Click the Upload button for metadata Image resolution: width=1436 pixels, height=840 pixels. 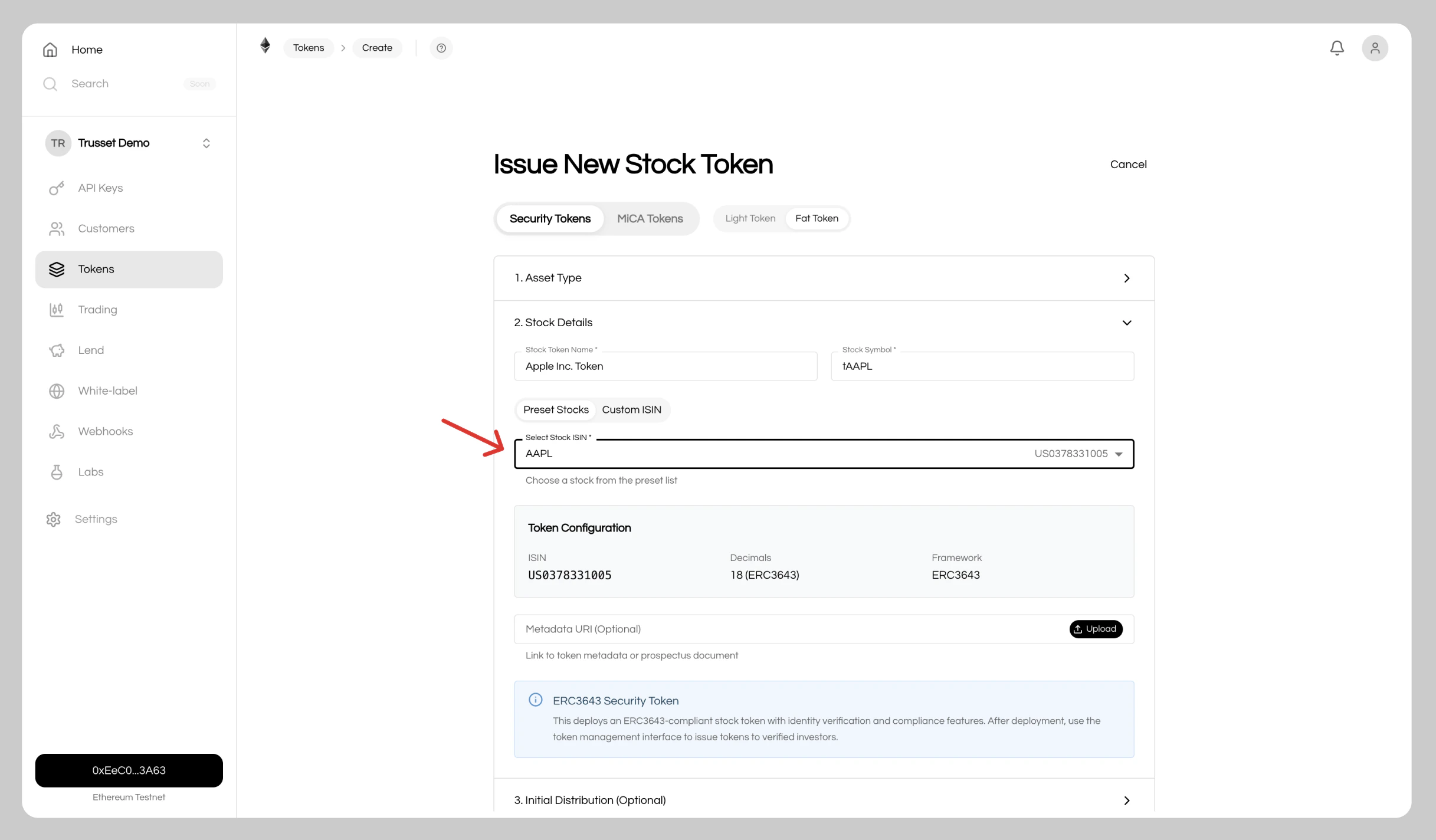[1096, 629]
